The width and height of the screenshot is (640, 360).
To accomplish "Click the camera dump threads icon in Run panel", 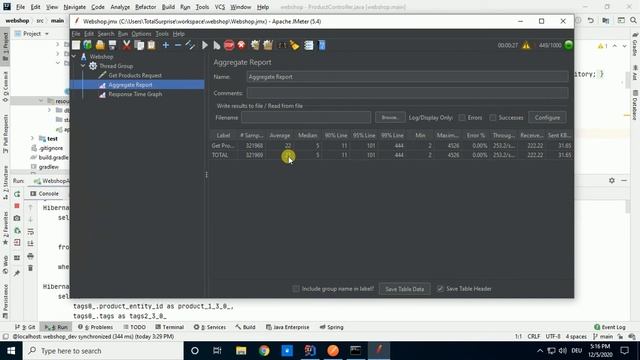I will [x=17, y=218].
